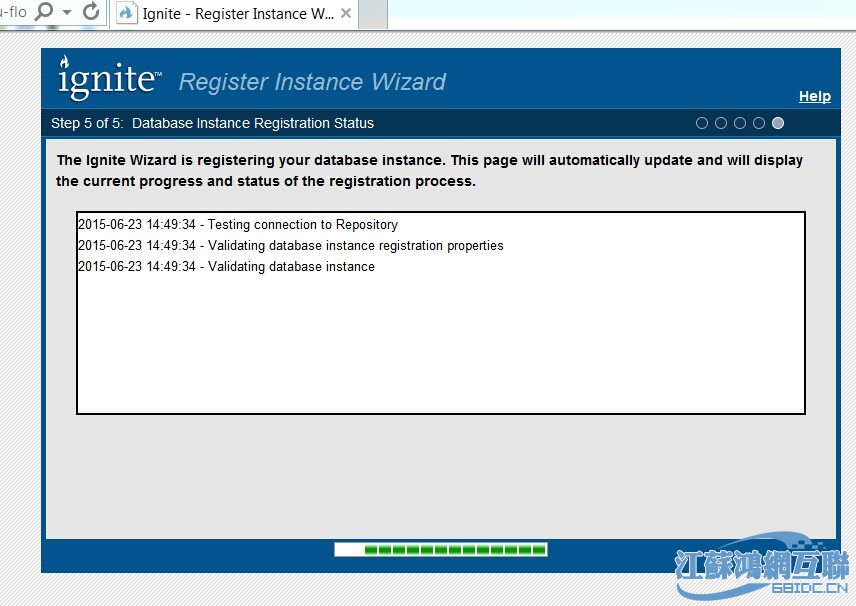Select the third step indicator circle
This screenshot has width=856, height=606.
(x=740, y=123)
